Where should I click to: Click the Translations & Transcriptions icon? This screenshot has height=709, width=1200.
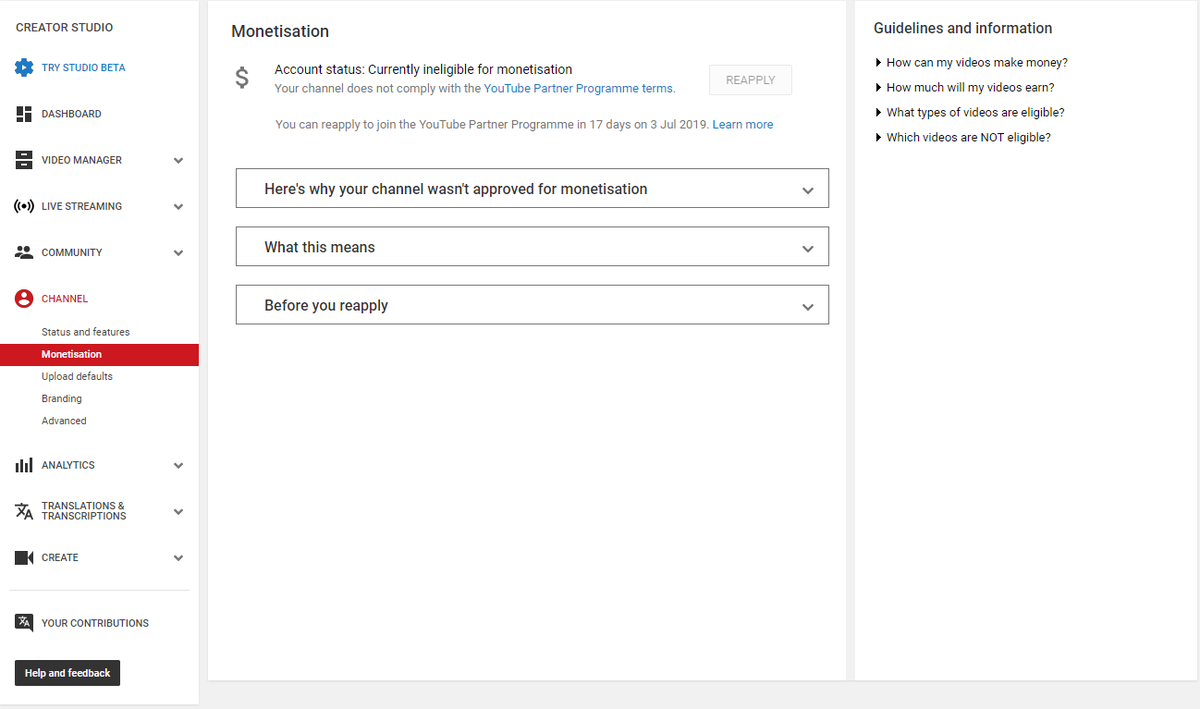pyautogui.click(x=24, y=511)
